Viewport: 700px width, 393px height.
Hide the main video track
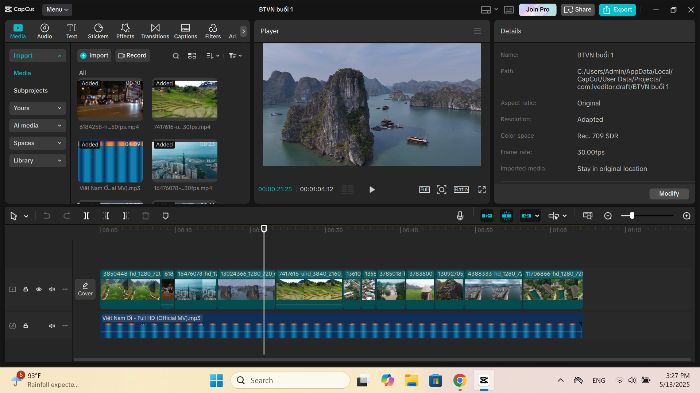[x=39, y=289]
